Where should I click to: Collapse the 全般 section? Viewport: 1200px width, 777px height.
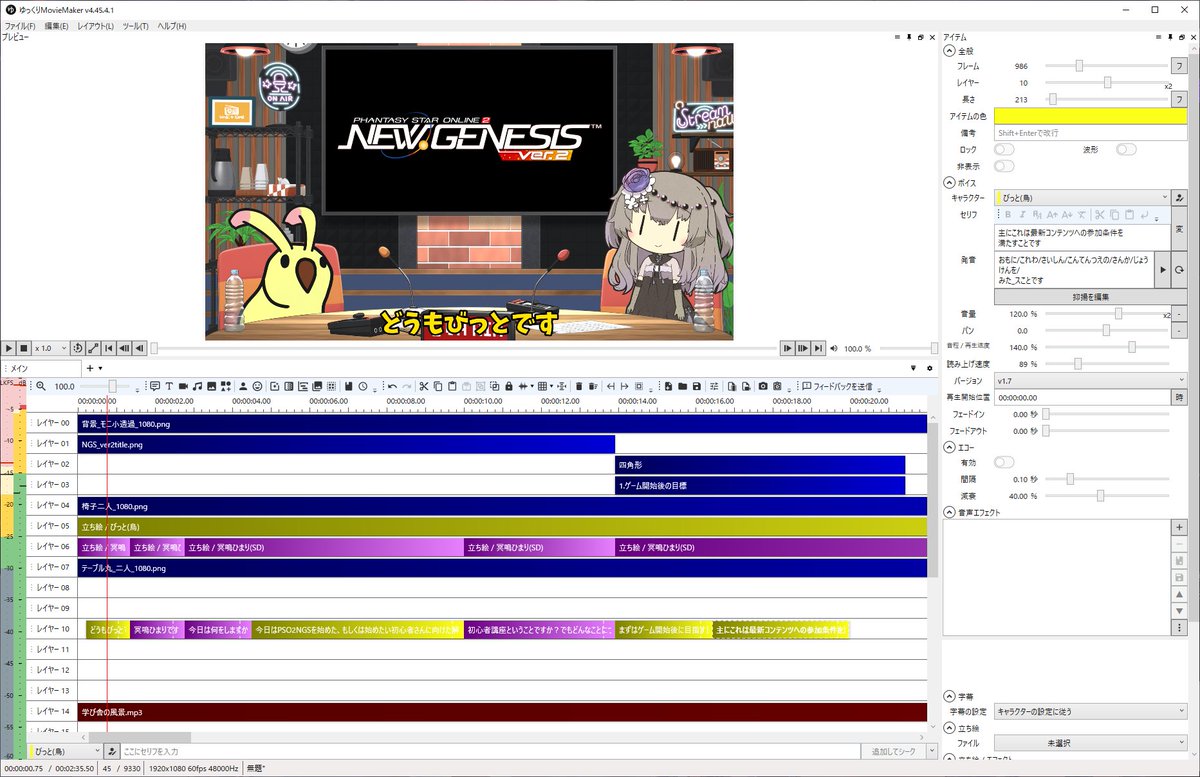(948, 50)
